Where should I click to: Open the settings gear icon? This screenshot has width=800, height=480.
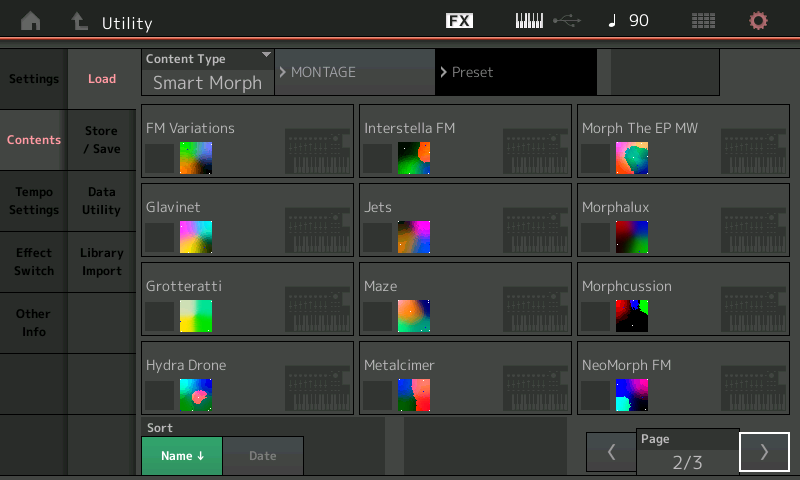coord(759,21)
